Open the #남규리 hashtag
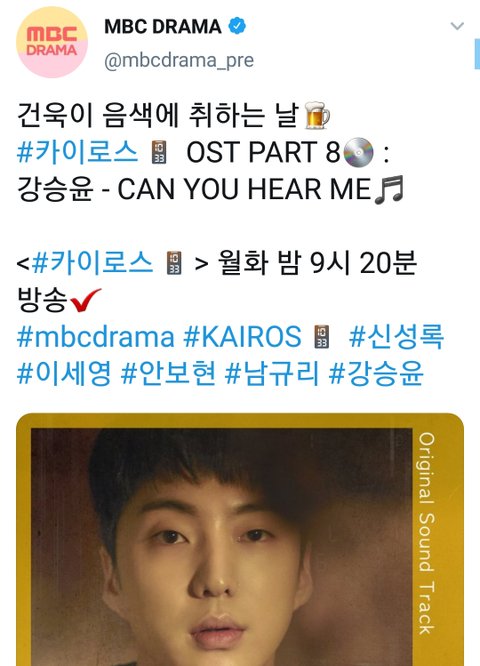The image size is (480, 666). click(x=272, y=373)
